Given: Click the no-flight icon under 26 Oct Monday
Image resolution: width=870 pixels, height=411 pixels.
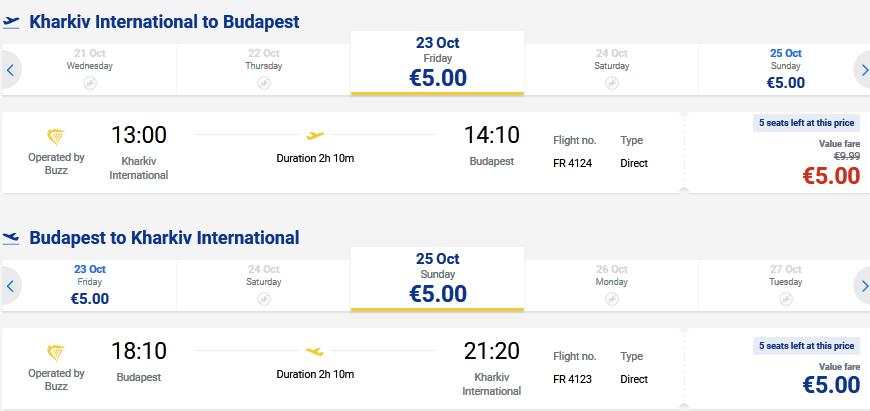Looking at the screenshot, I should pyautogui.click(x=611, y=299).
